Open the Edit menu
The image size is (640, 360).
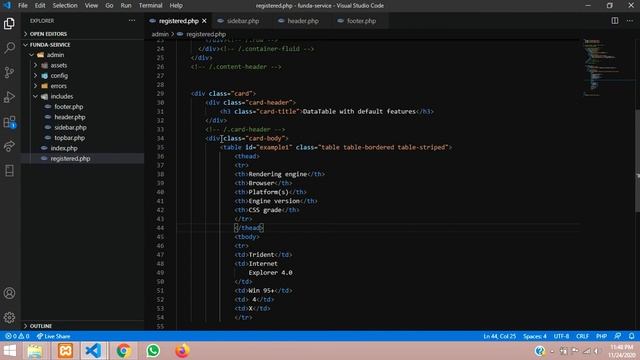[x=40, y=6]
